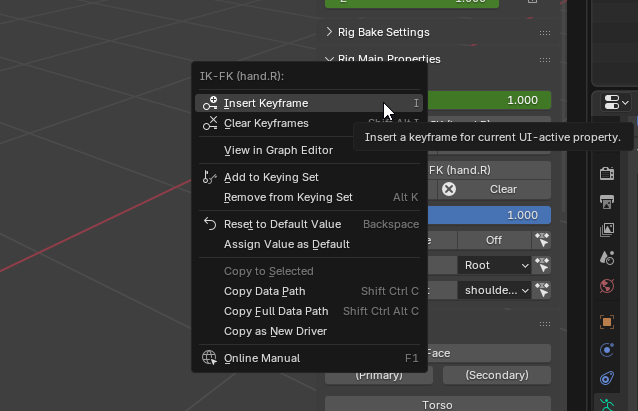Viewport: 638px width, 411px height.
Task: Open the Render properties tab
Action: (606, 173)
